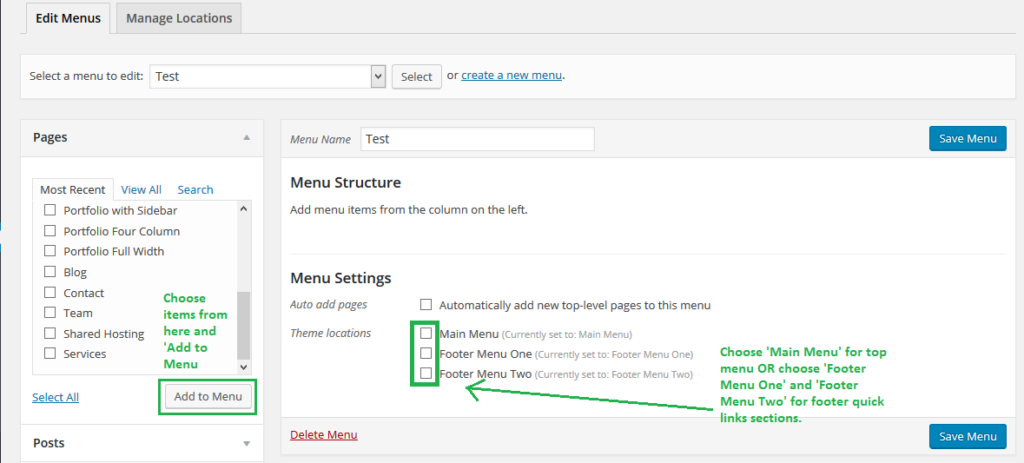Open the Edit Menus tab
The width and height of the screenshot is (1024, 463).
(67, 18)
